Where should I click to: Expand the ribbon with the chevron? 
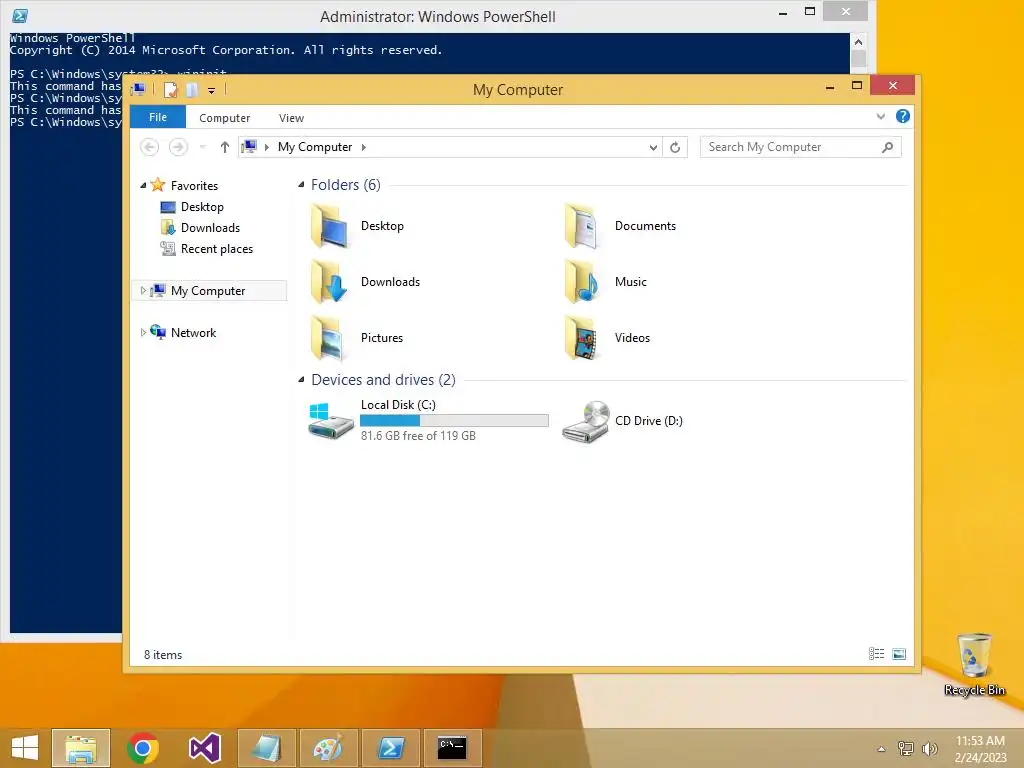pyautogui.click(x=880, y=116)
